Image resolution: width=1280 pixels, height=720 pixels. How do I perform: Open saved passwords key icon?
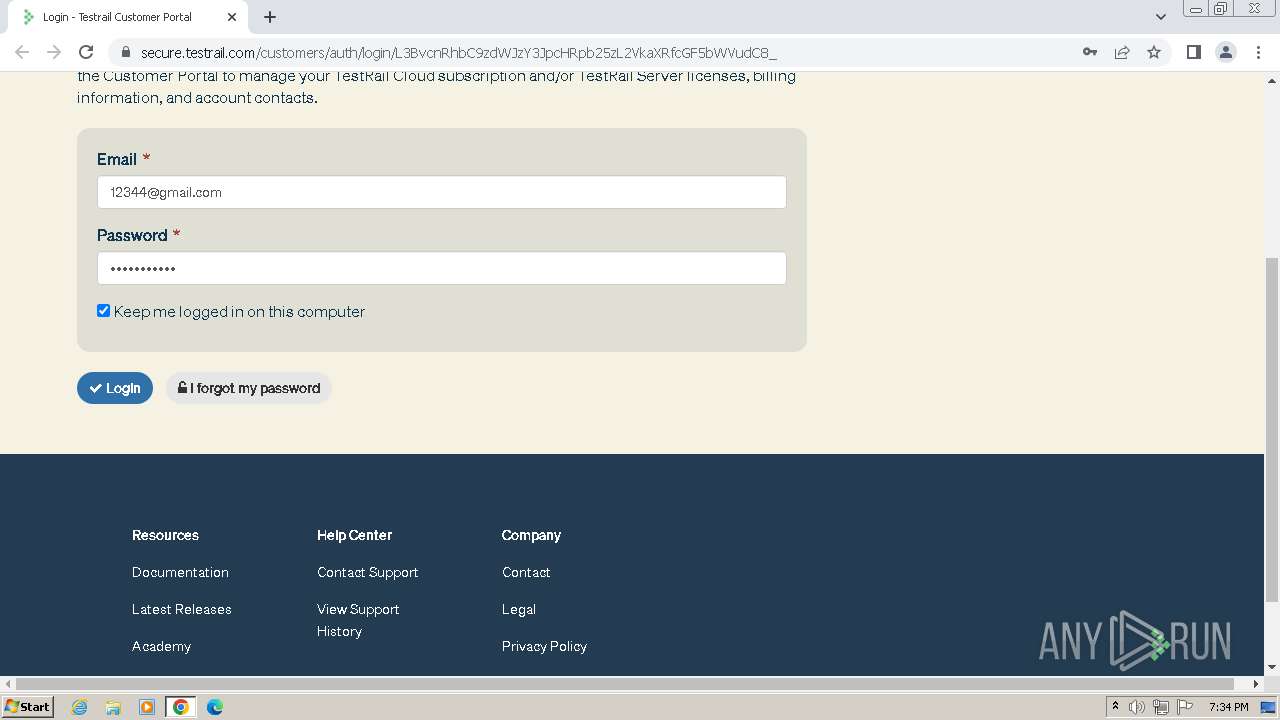[1090, 52]
